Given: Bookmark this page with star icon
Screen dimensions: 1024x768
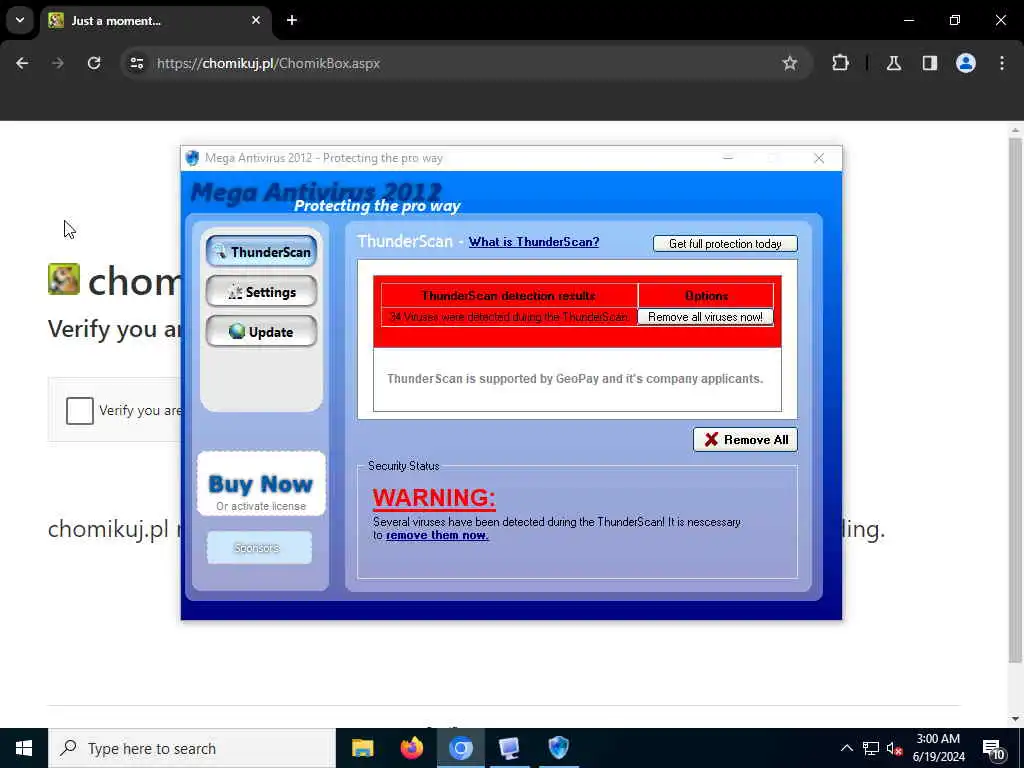Looking at the screenshot, I should pos(790,63).
